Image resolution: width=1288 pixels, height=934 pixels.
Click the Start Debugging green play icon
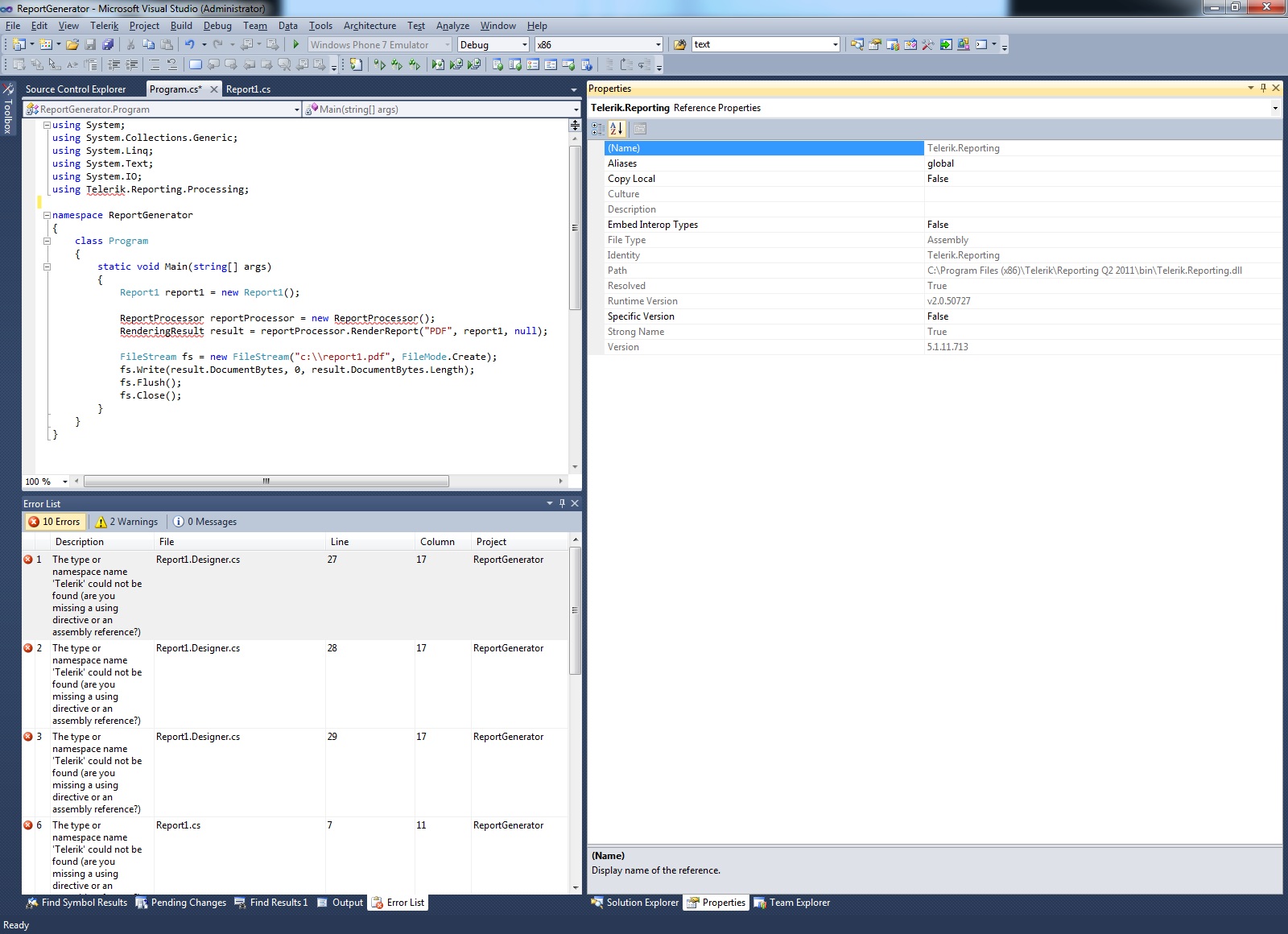point(296,45)
